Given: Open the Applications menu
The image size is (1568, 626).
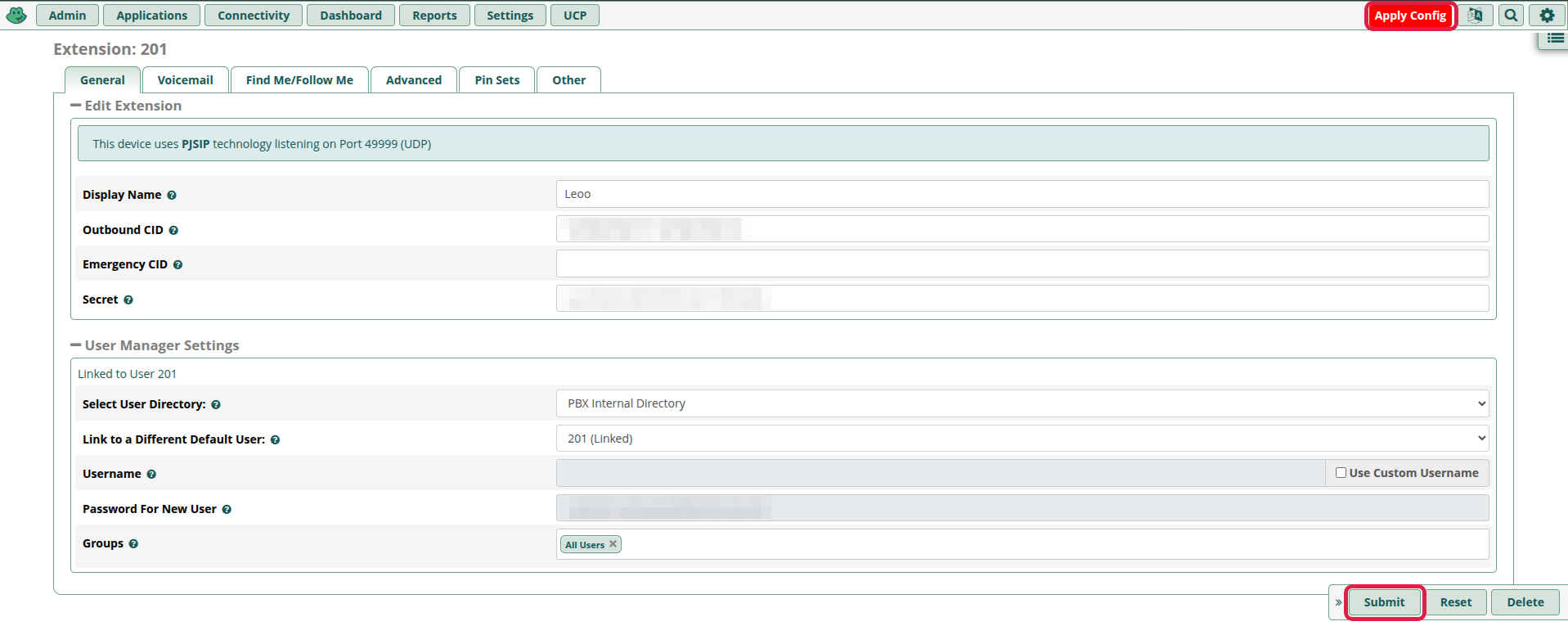Looking at the screenshot, I should 152,16.
